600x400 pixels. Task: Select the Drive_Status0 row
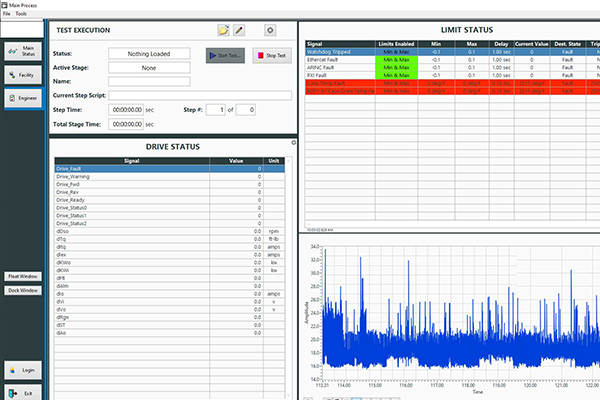(x=170, y=208)
